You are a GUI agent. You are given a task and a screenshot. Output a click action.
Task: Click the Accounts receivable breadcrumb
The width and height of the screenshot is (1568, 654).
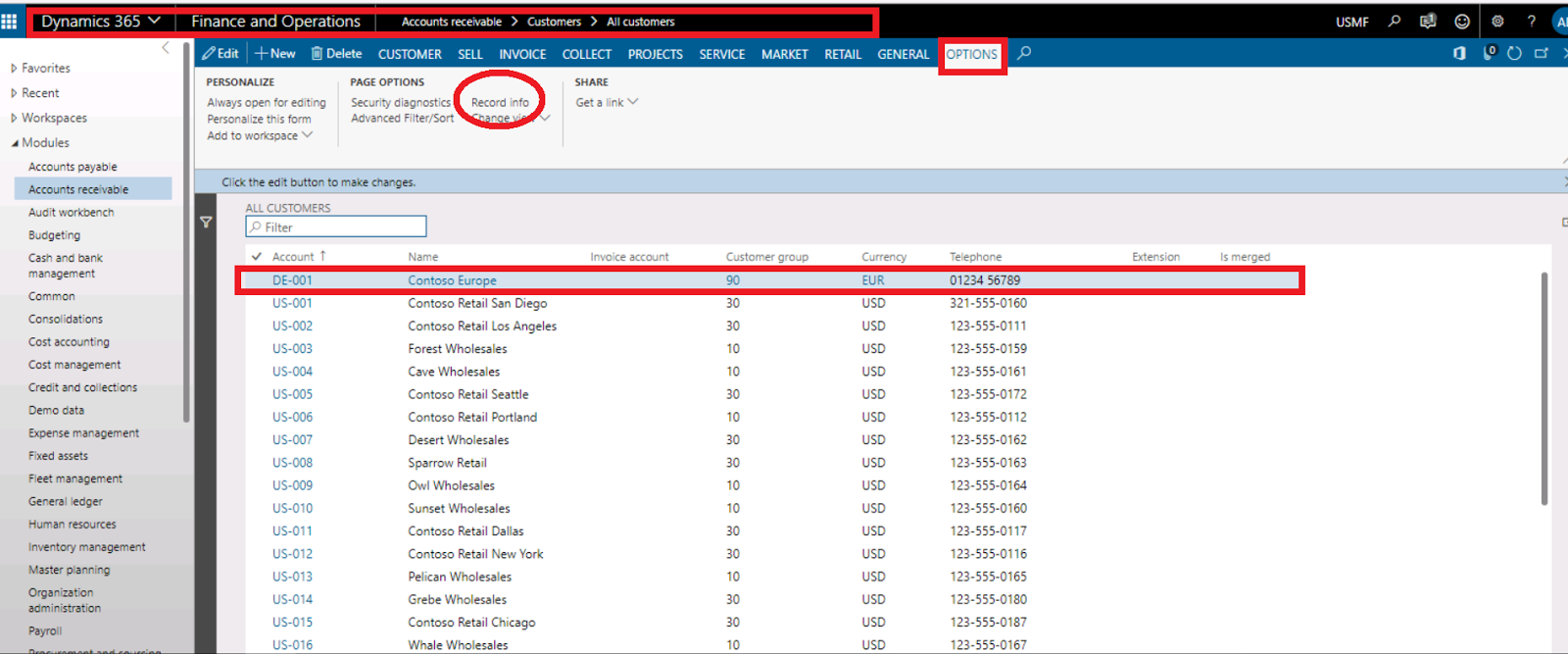(x=451, y=22)
